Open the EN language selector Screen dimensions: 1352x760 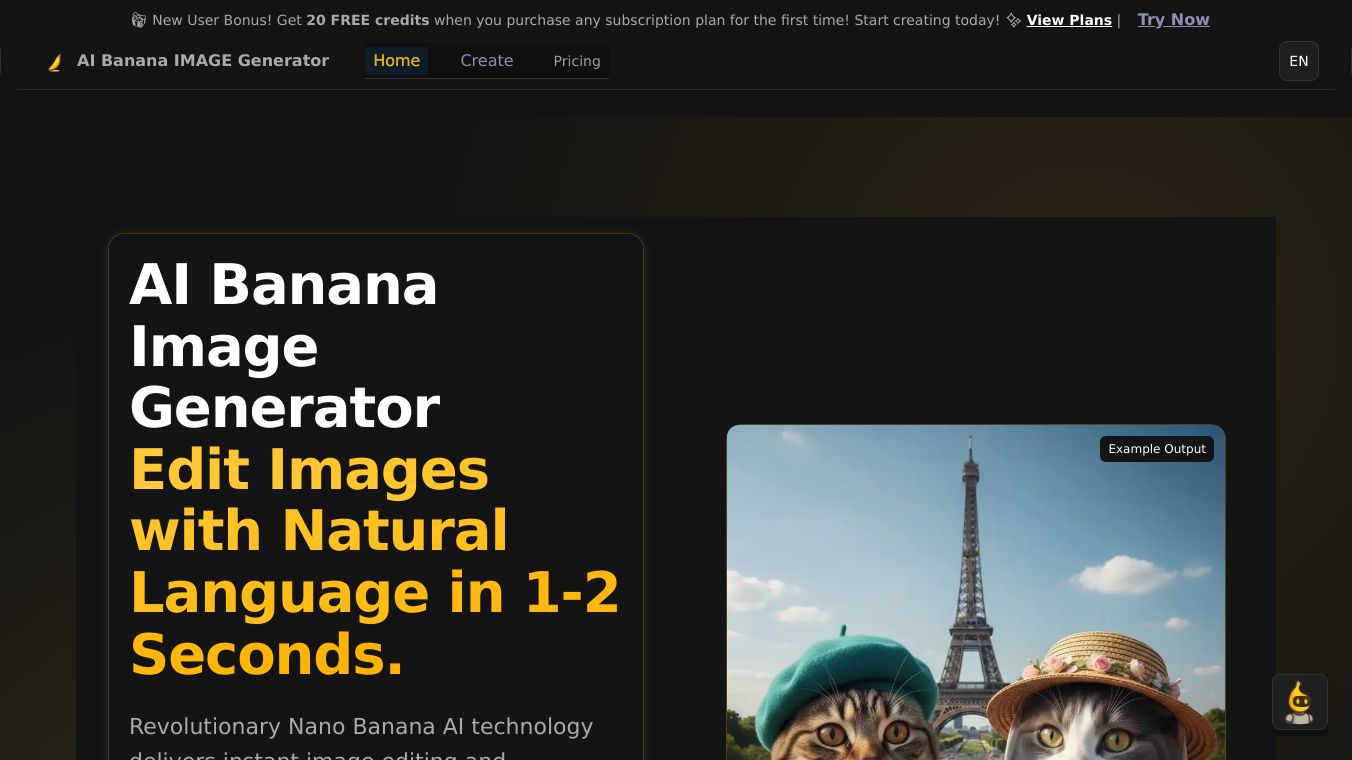[x=1298, y=61]
